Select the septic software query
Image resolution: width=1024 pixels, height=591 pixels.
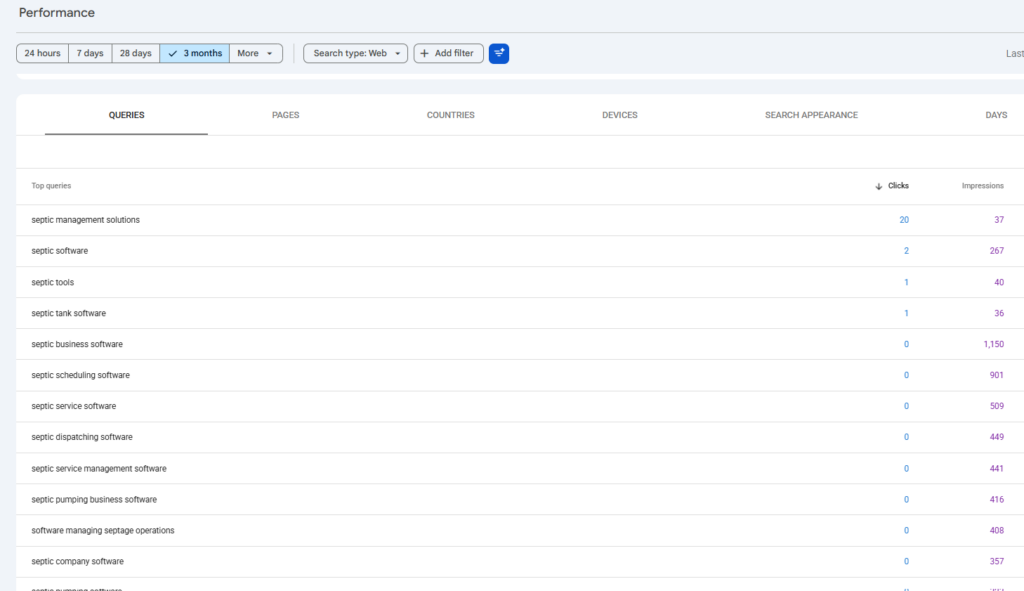(x=59, y=251)
